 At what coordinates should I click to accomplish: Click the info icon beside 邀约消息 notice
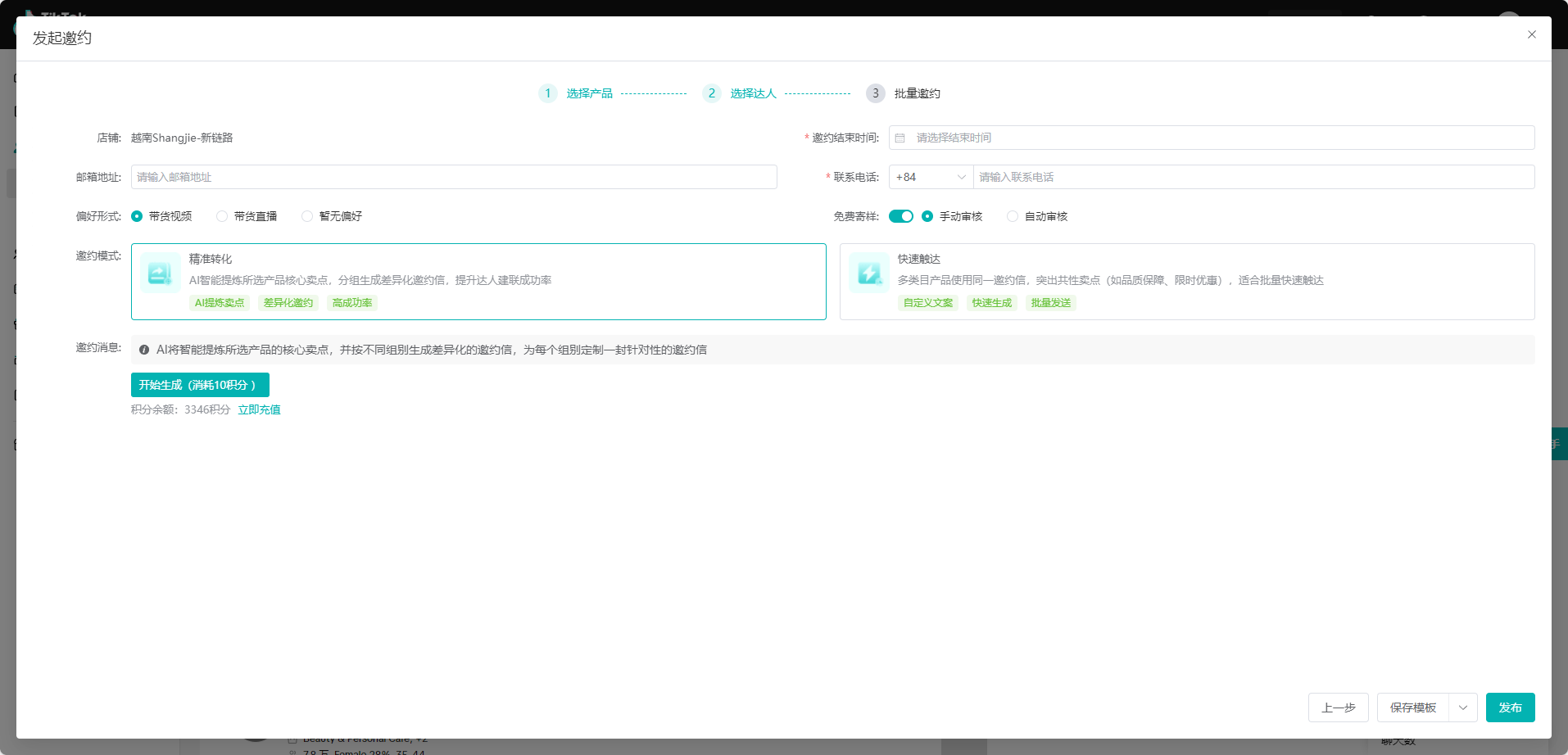(x=144, y=350)
